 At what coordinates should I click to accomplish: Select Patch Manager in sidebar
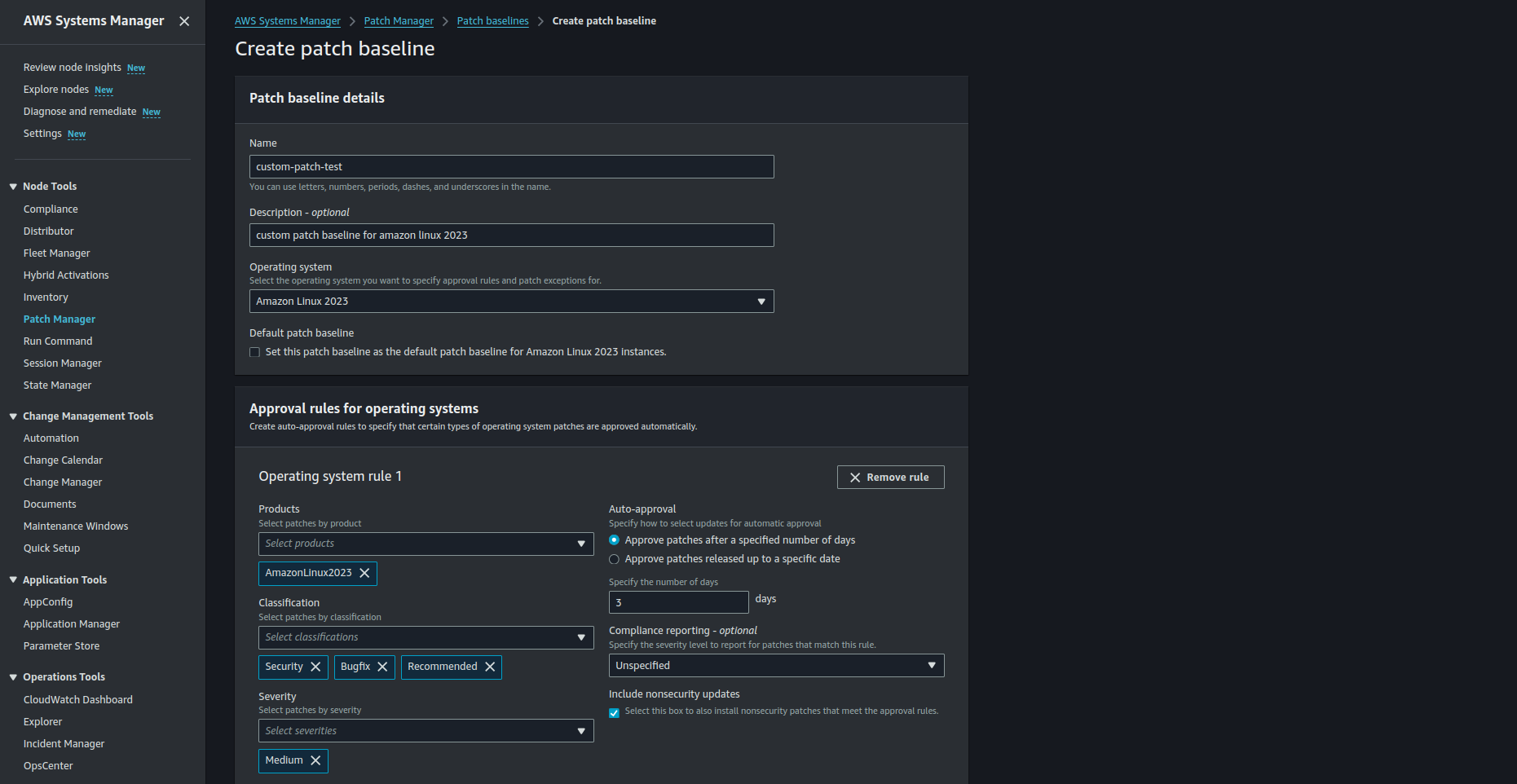coord(59,319)
